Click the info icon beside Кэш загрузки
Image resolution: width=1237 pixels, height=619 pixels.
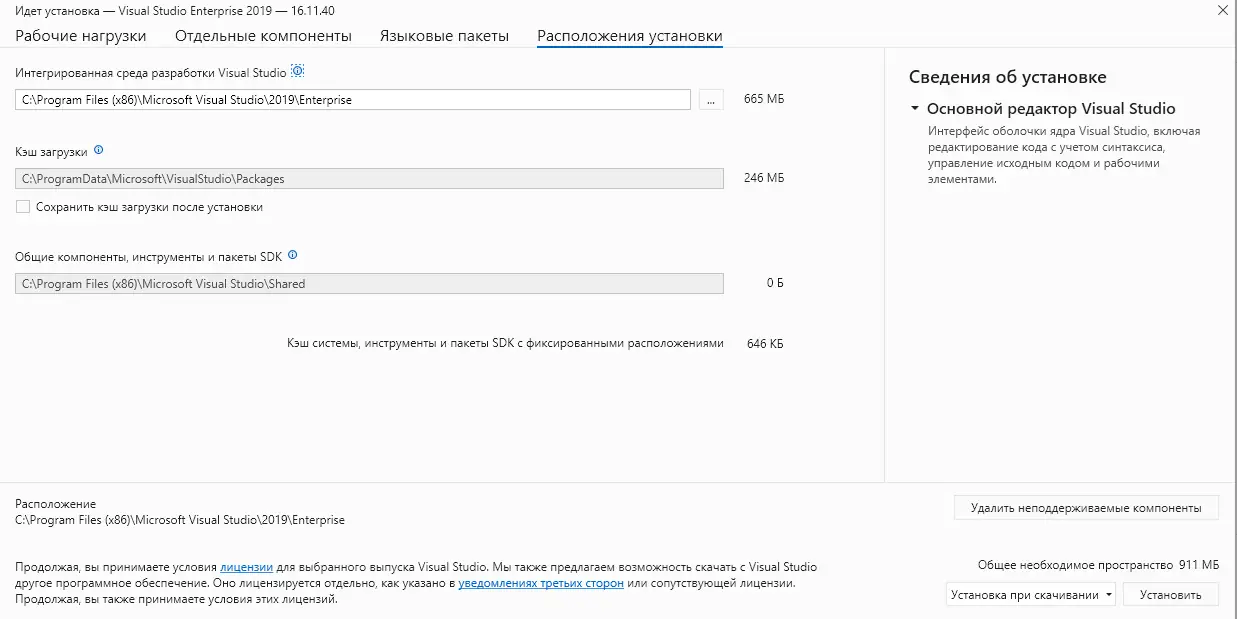click(x=96, y=150)
